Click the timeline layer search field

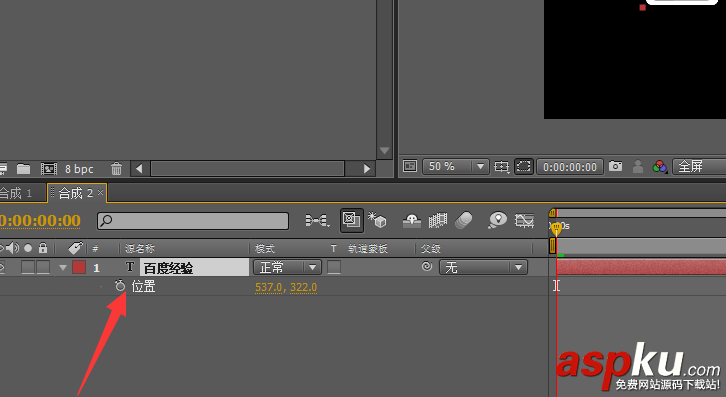[x=193, y=221]
